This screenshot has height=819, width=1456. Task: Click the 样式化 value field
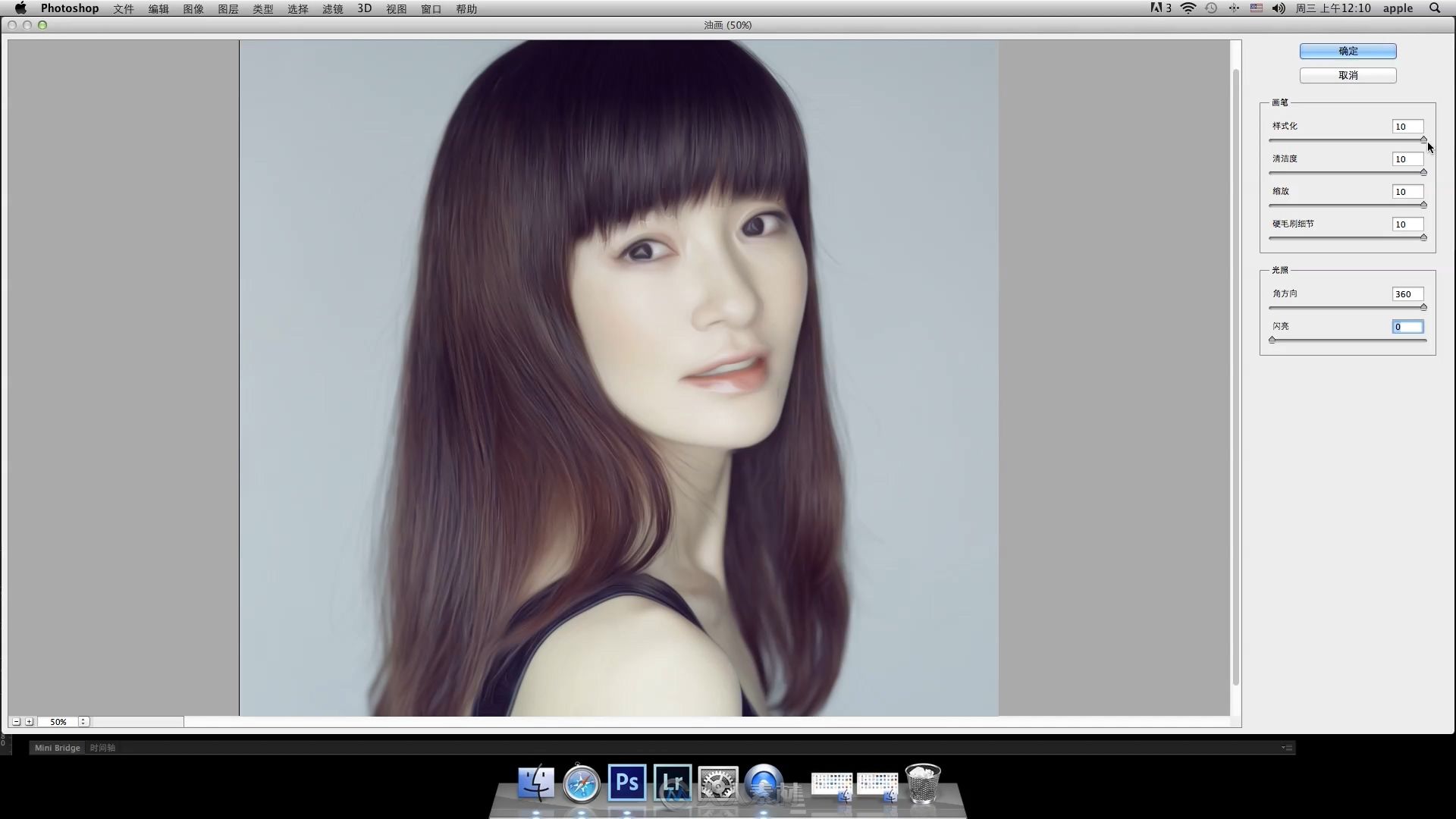[x=1407, y=127]
